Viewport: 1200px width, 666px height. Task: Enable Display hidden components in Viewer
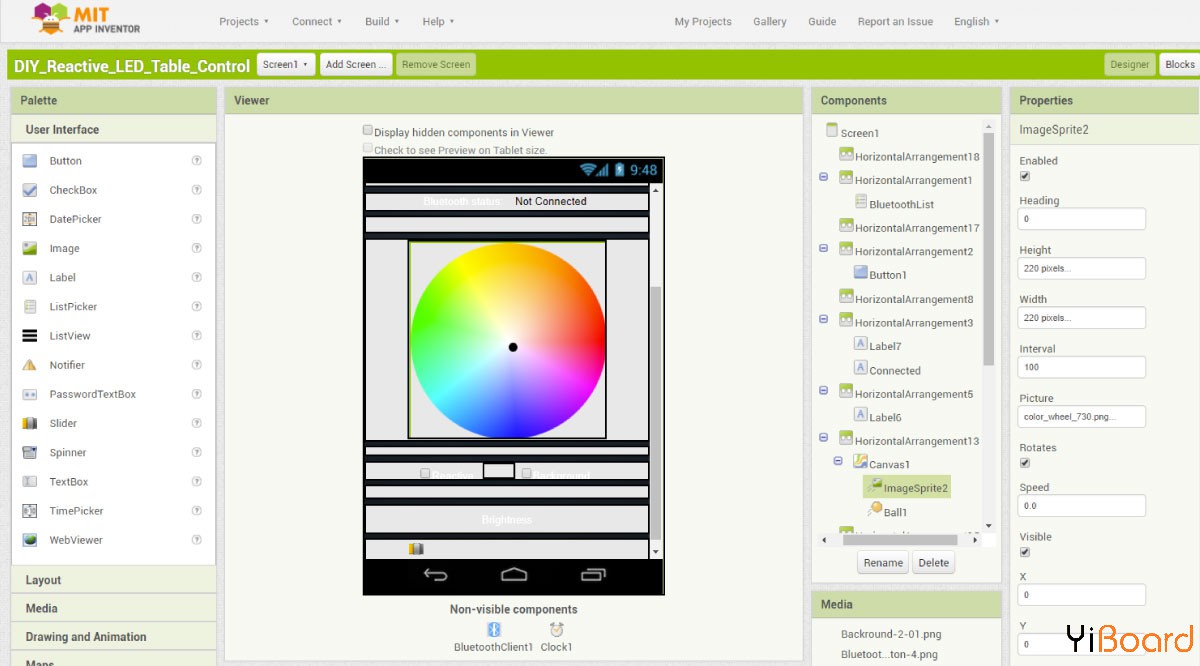point(368,130)
